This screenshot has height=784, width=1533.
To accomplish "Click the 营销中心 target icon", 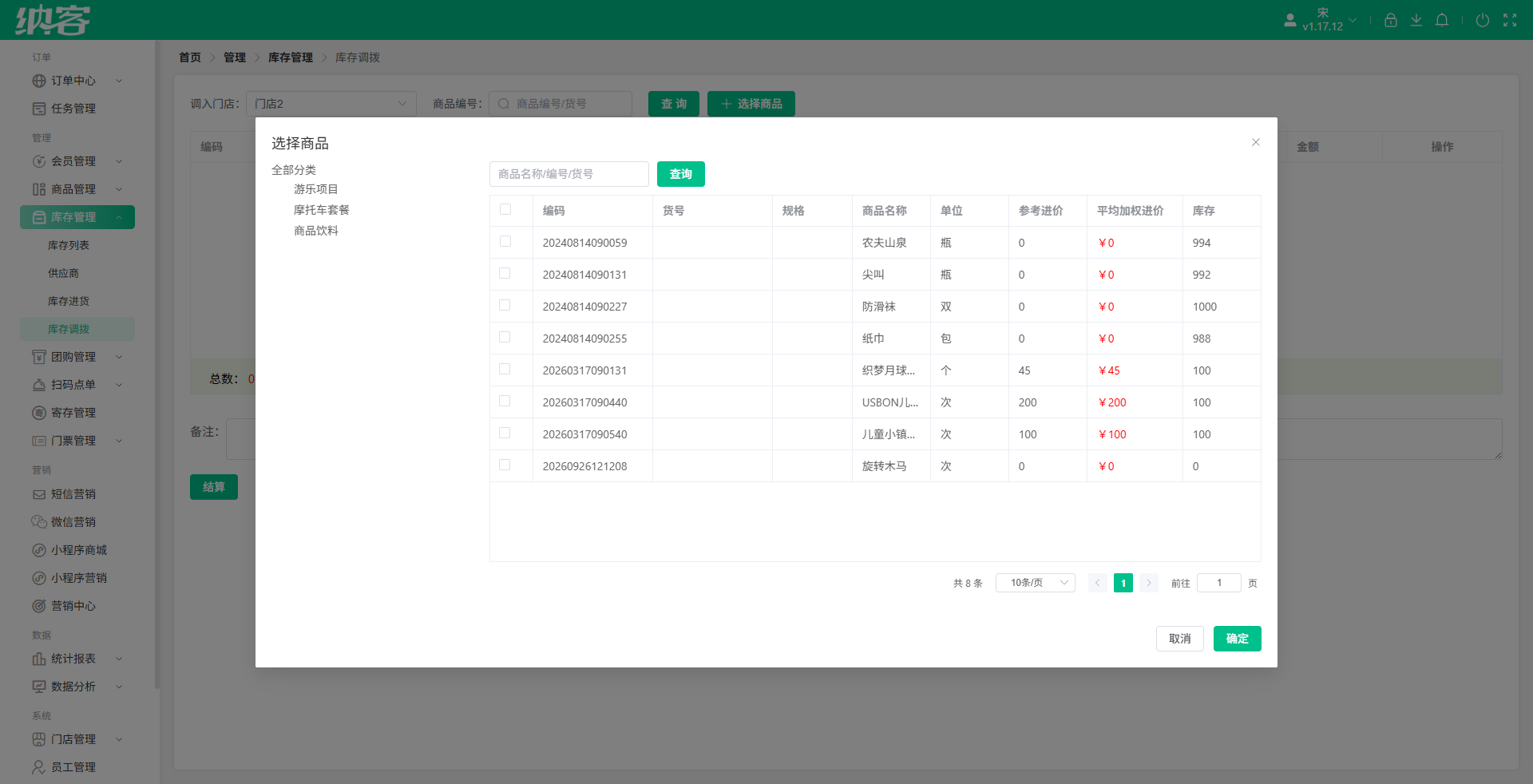I will tap(39, 606).
